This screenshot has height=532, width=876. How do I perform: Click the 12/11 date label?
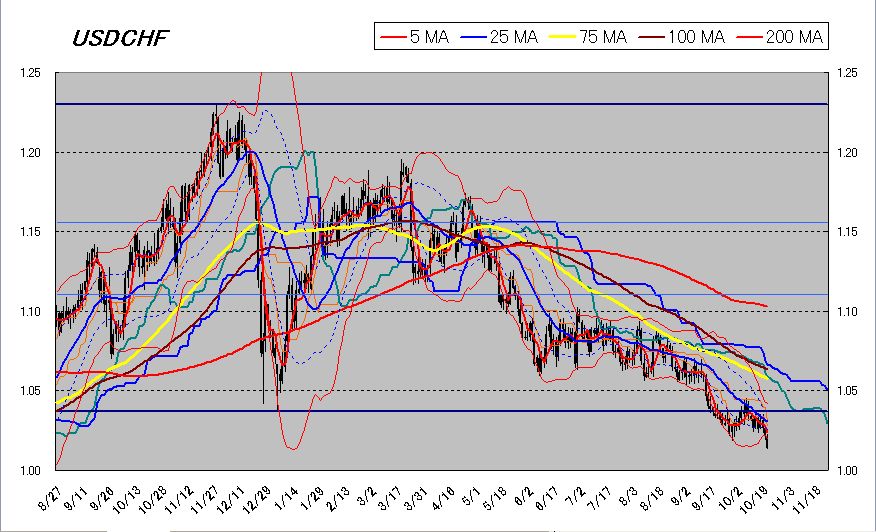click(229, 500)
